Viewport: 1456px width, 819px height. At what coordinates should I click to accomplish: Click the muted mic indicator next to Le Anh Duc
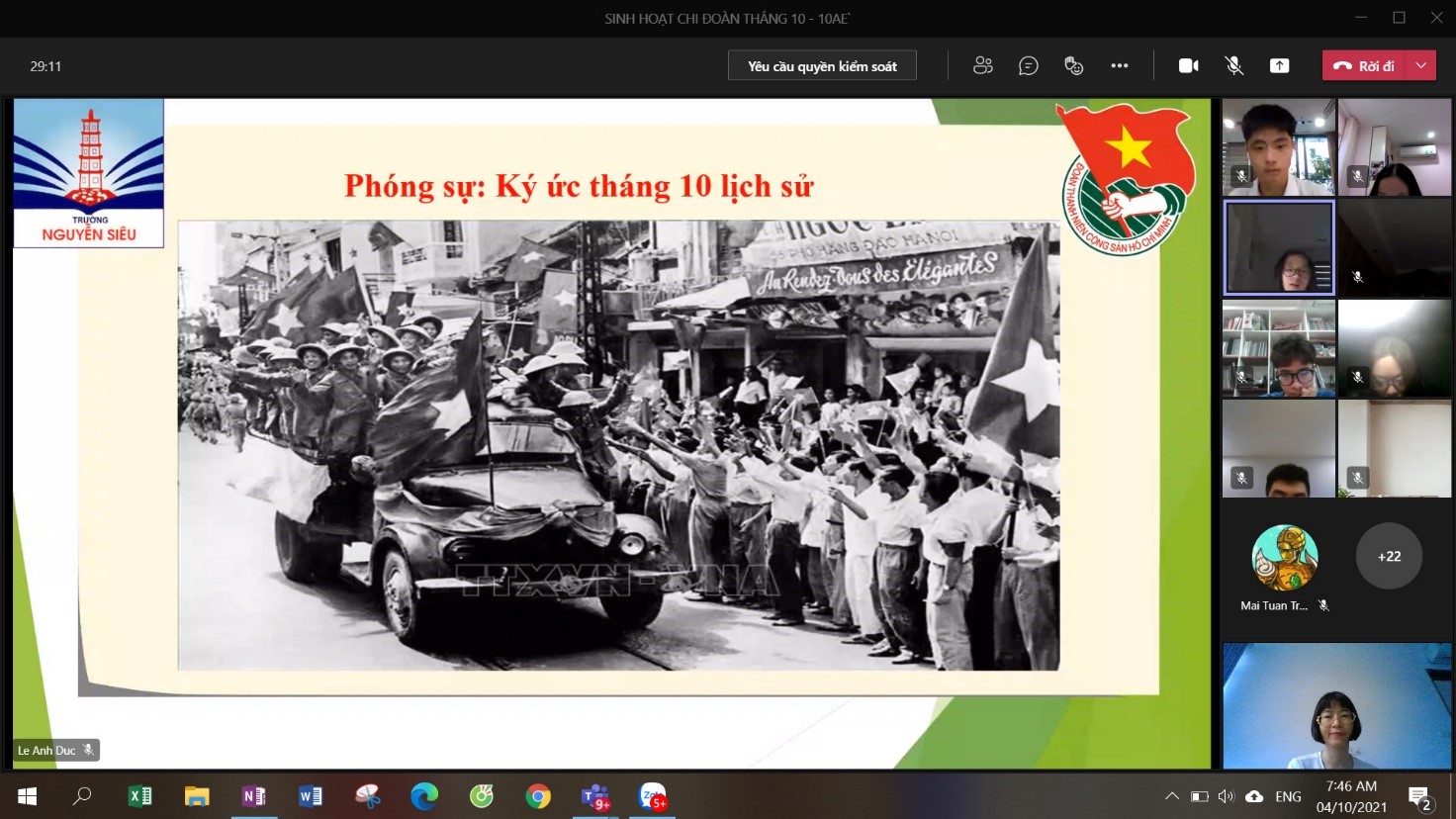tap(87, 750)
